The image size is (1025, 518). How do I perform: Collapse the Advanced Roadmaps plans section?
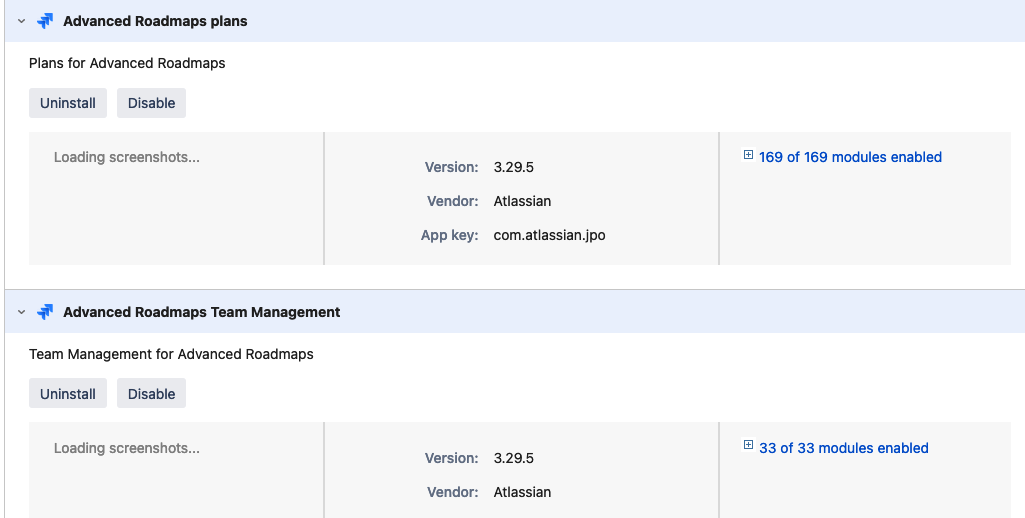[x=22, y=21]
